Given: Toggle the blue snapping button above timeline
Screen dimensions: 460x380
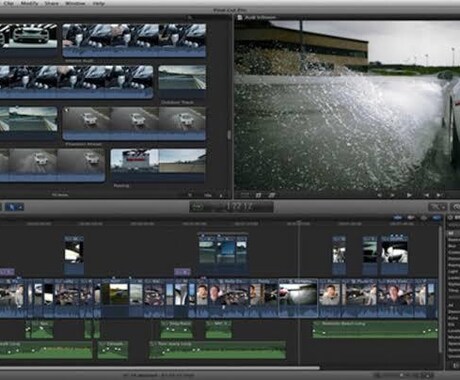Looking at the screenshot, I should [437, 218].
